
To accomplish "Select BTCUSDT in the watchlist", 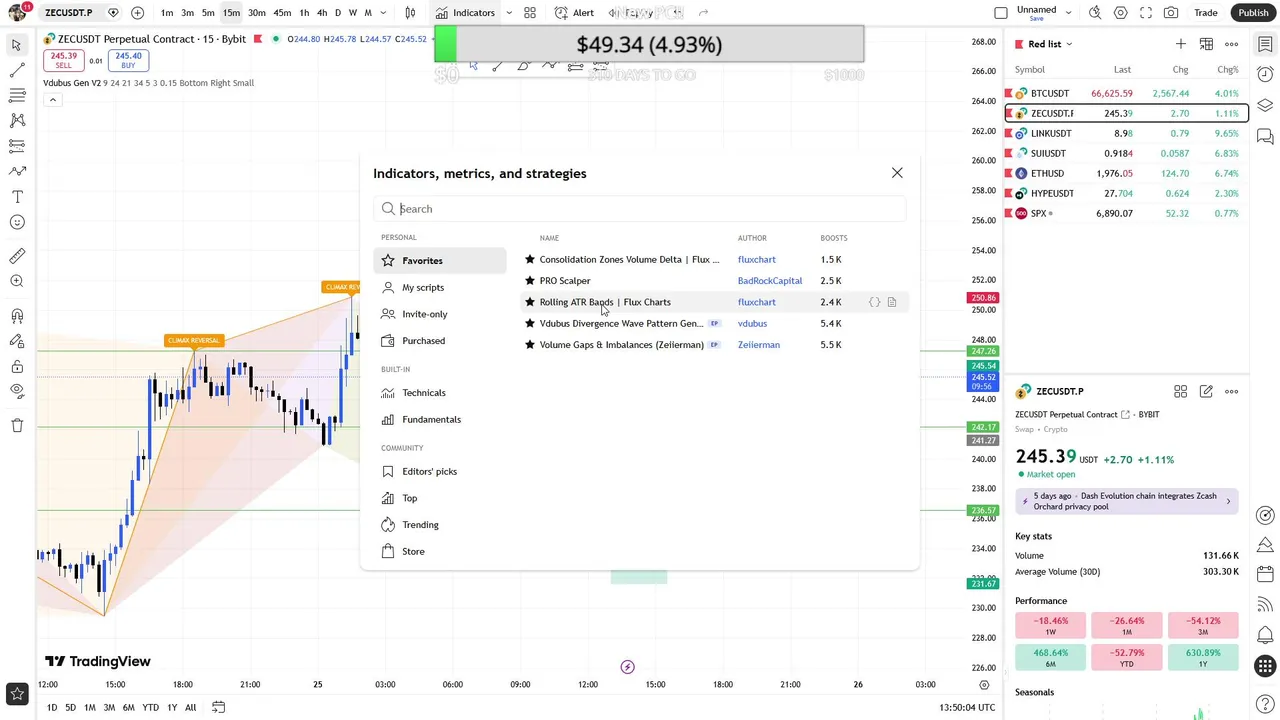I will click(1126, 93).
